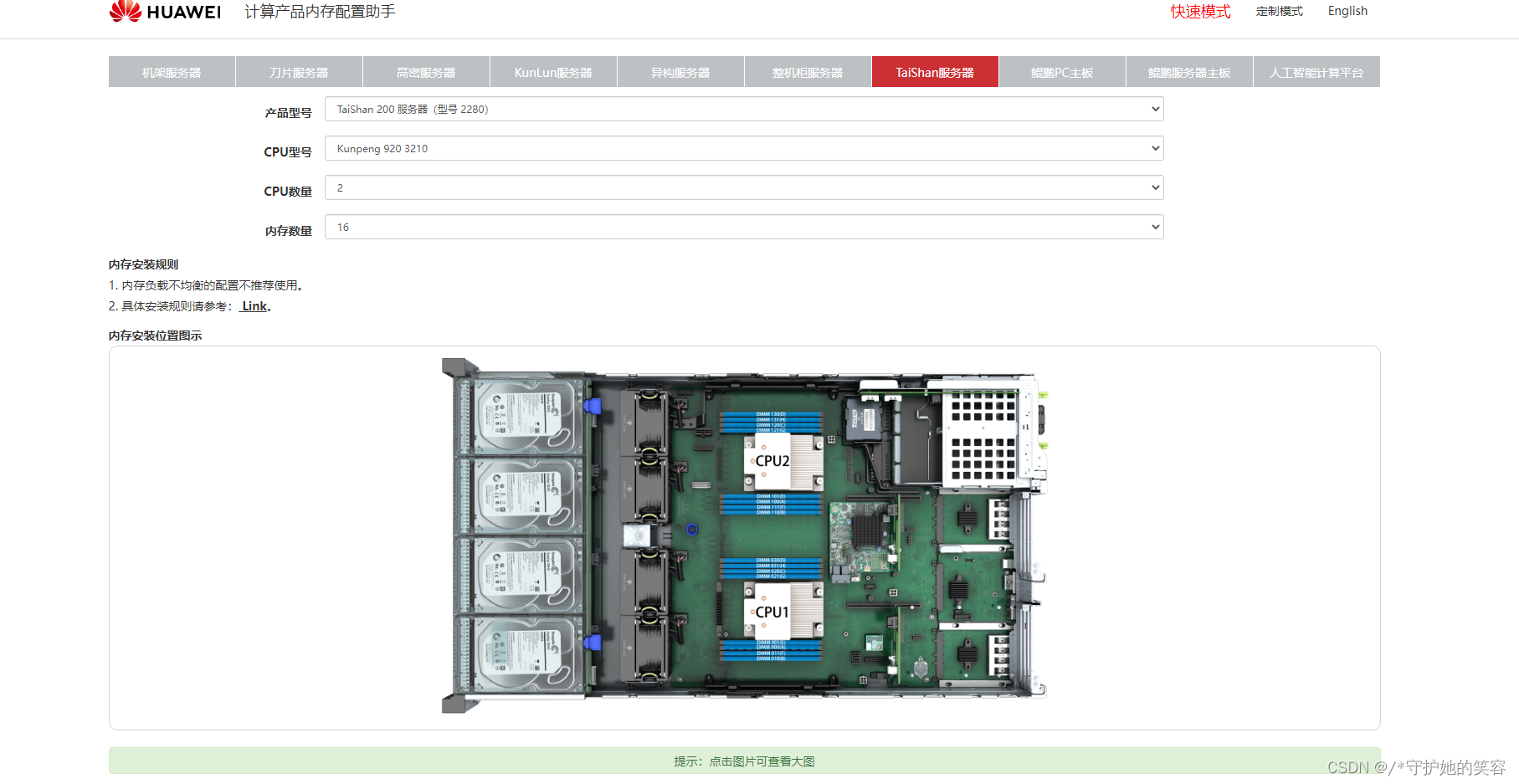Open the 鲲鹏PC主板 tab
The height and width of the screenshot is (784, 1519).
coord(1062,72)
